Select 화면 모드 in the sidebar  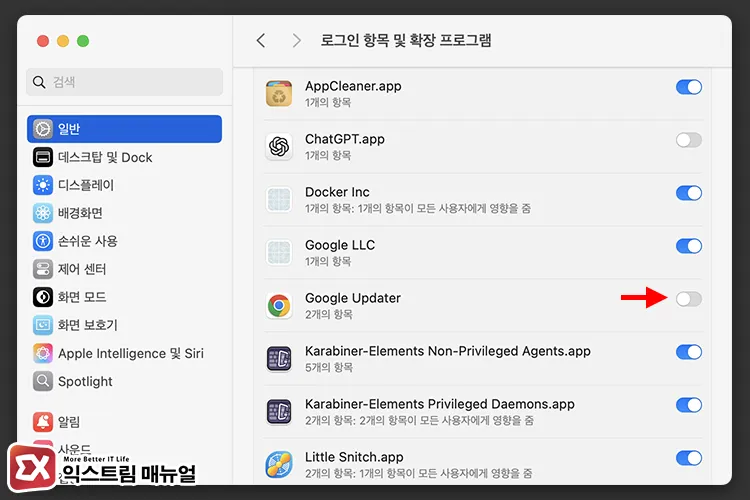(124, 297)
